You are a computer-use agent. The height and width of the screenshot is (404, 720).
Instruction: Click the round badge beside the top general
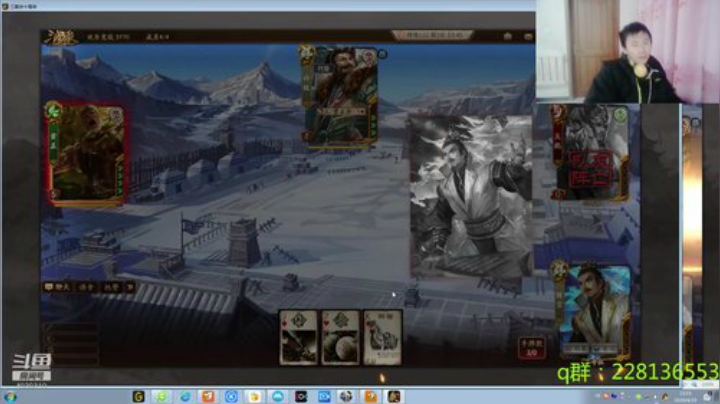click(382, 54)
